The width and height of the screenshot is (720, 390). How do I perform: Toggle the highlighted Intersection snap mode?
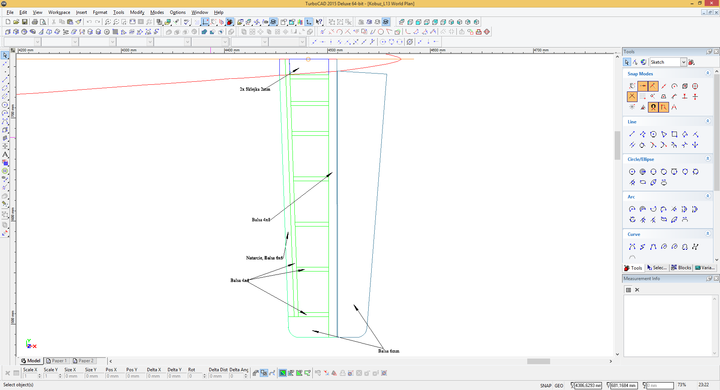(632, 96)
